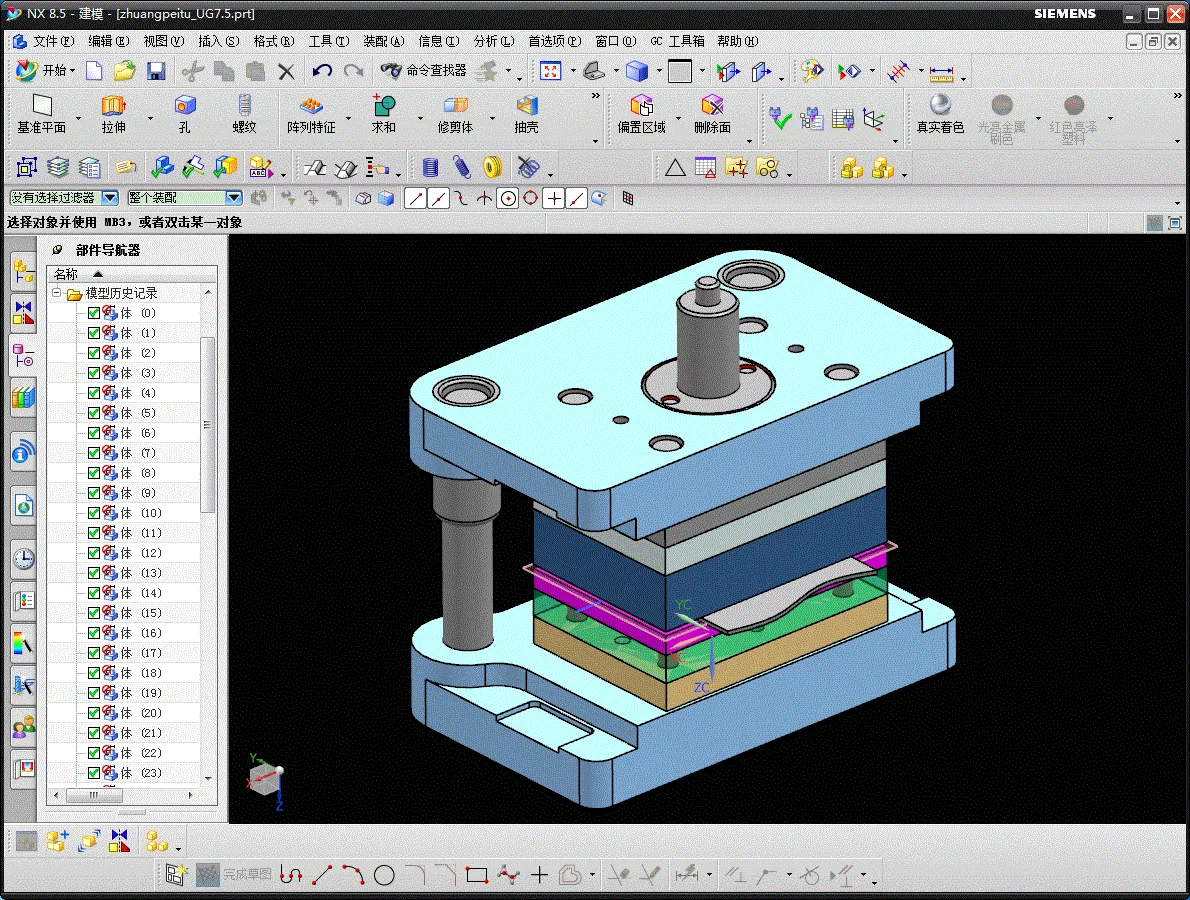
Task: Select the 偏置区域 offset region tool
Action: point(641,106)
